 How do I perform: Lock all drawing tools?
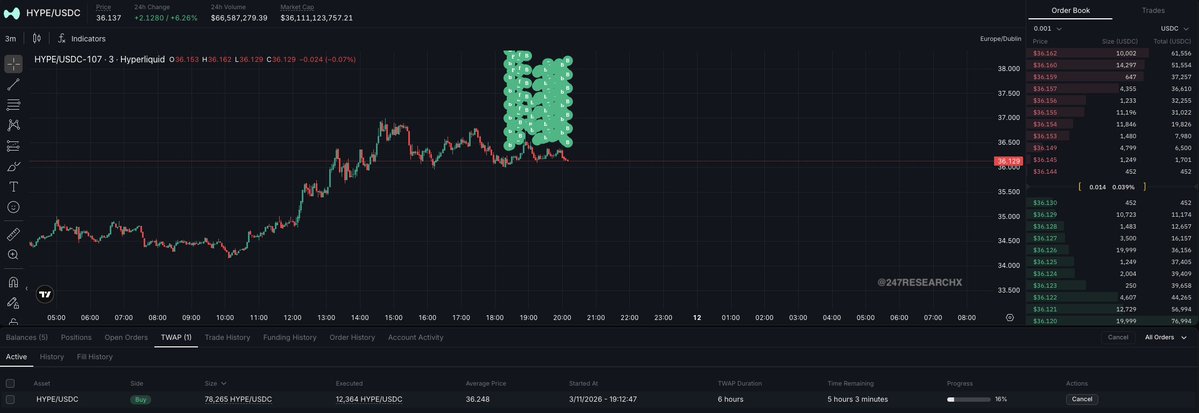click(x=13, y=321)
